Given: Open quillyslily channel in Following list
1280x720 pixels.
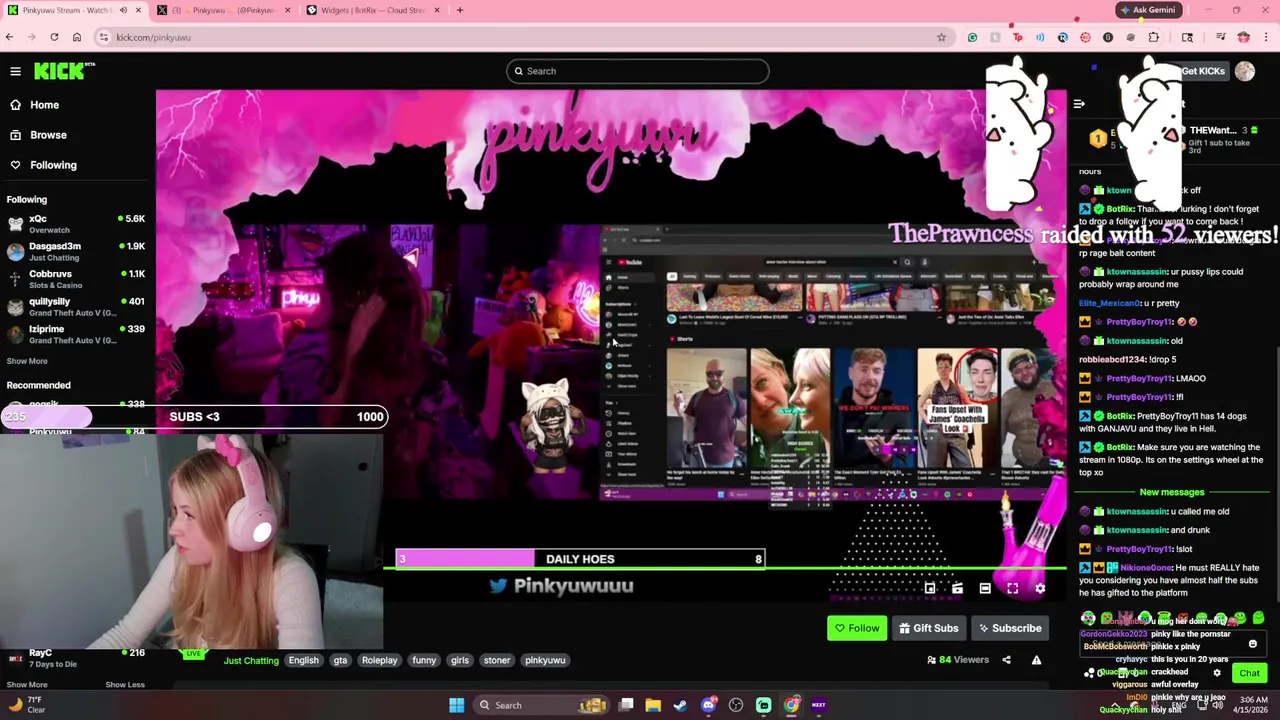Looking at the screenshot, I should point(75,306).
